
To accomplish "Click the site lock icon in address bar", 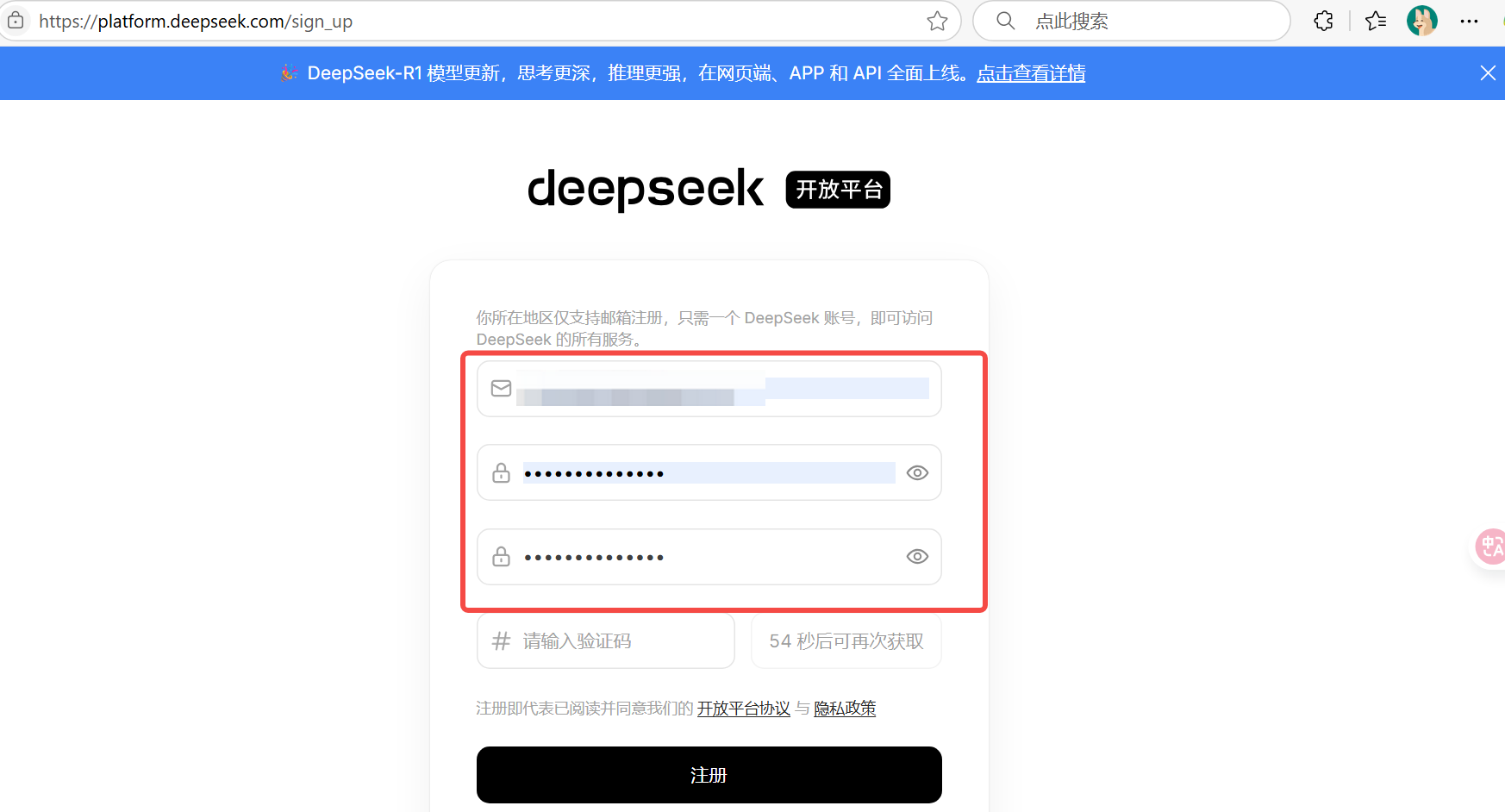I will point(16,21).
